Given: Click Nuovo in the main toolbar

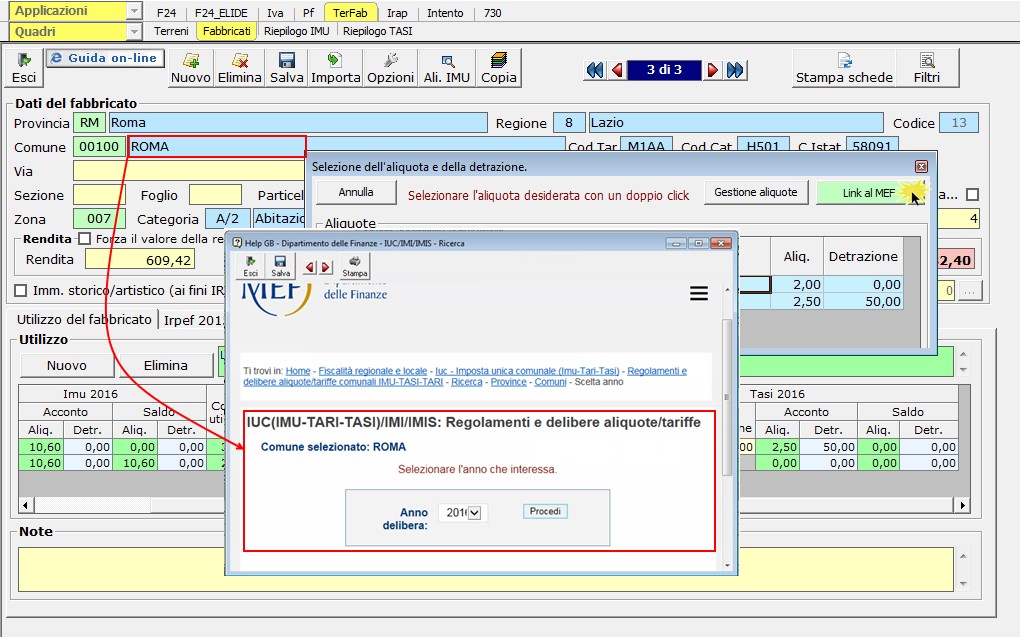Looking at the screenshot, I should click(x=191, y=68).
